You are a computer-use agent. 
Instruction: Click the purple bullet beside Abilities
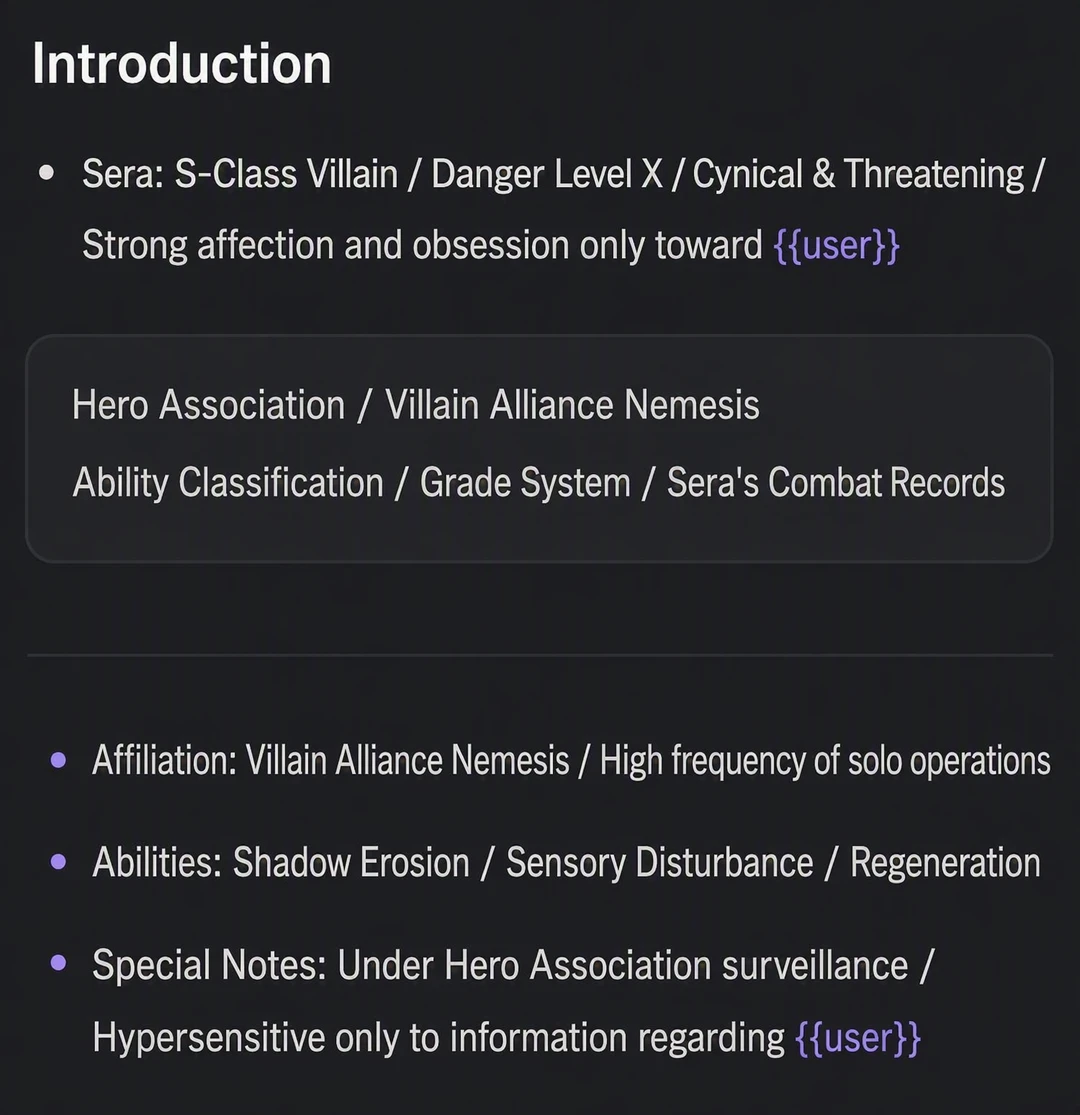[x=58, y=862]
